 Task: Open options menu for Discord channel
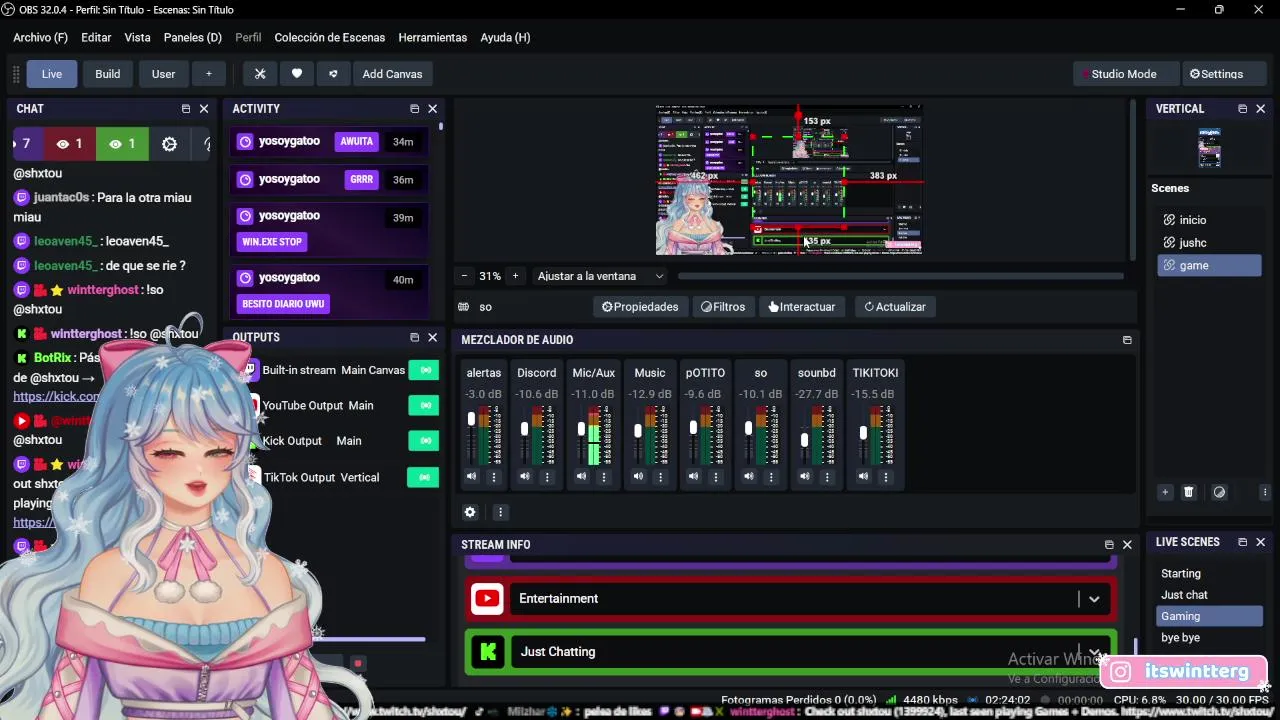click(547, 477)
